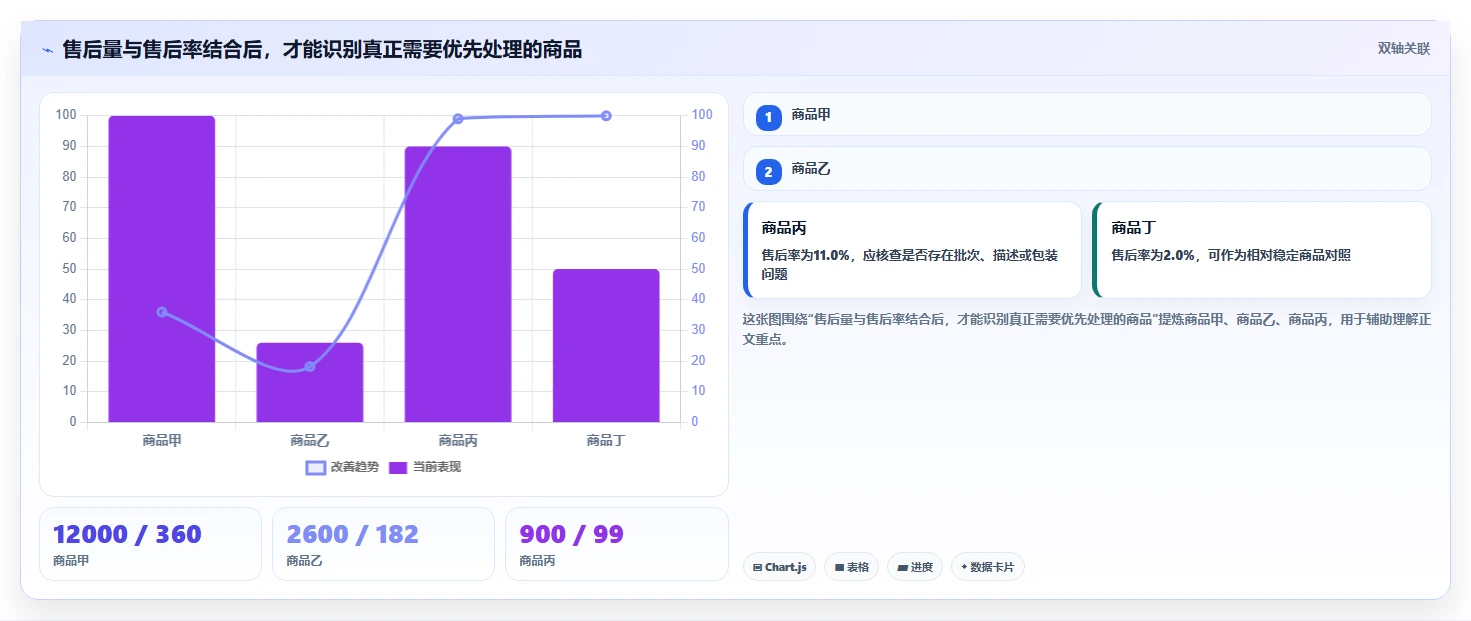Click the 双轴关联 label in the header
Viewport: 1471px width, 621px height.
click(1404, 49)
